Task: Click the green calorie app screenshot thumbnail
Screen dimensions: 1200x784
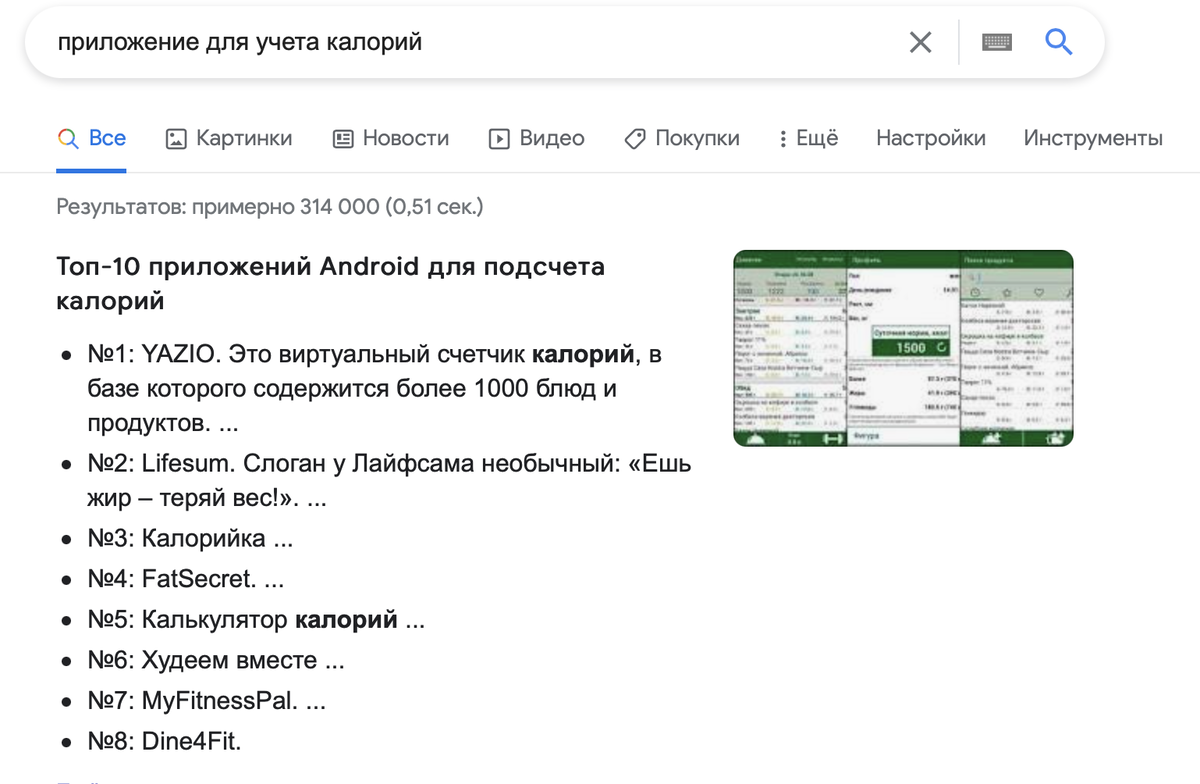Action: [903, 348]
